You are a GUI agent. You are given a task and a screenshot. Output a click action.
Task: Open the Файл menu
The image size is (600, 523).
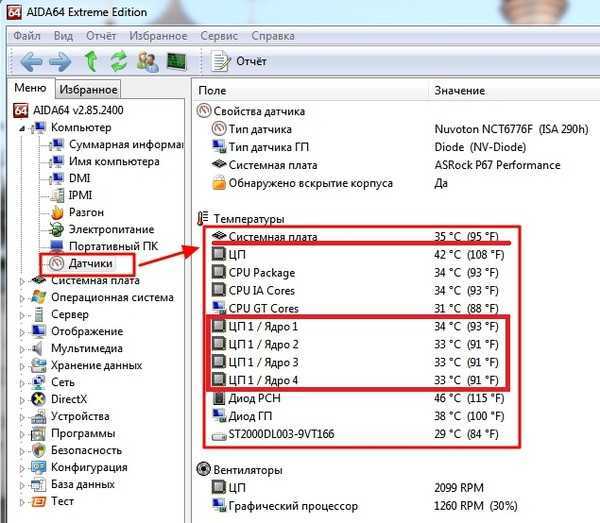point(27,36)
